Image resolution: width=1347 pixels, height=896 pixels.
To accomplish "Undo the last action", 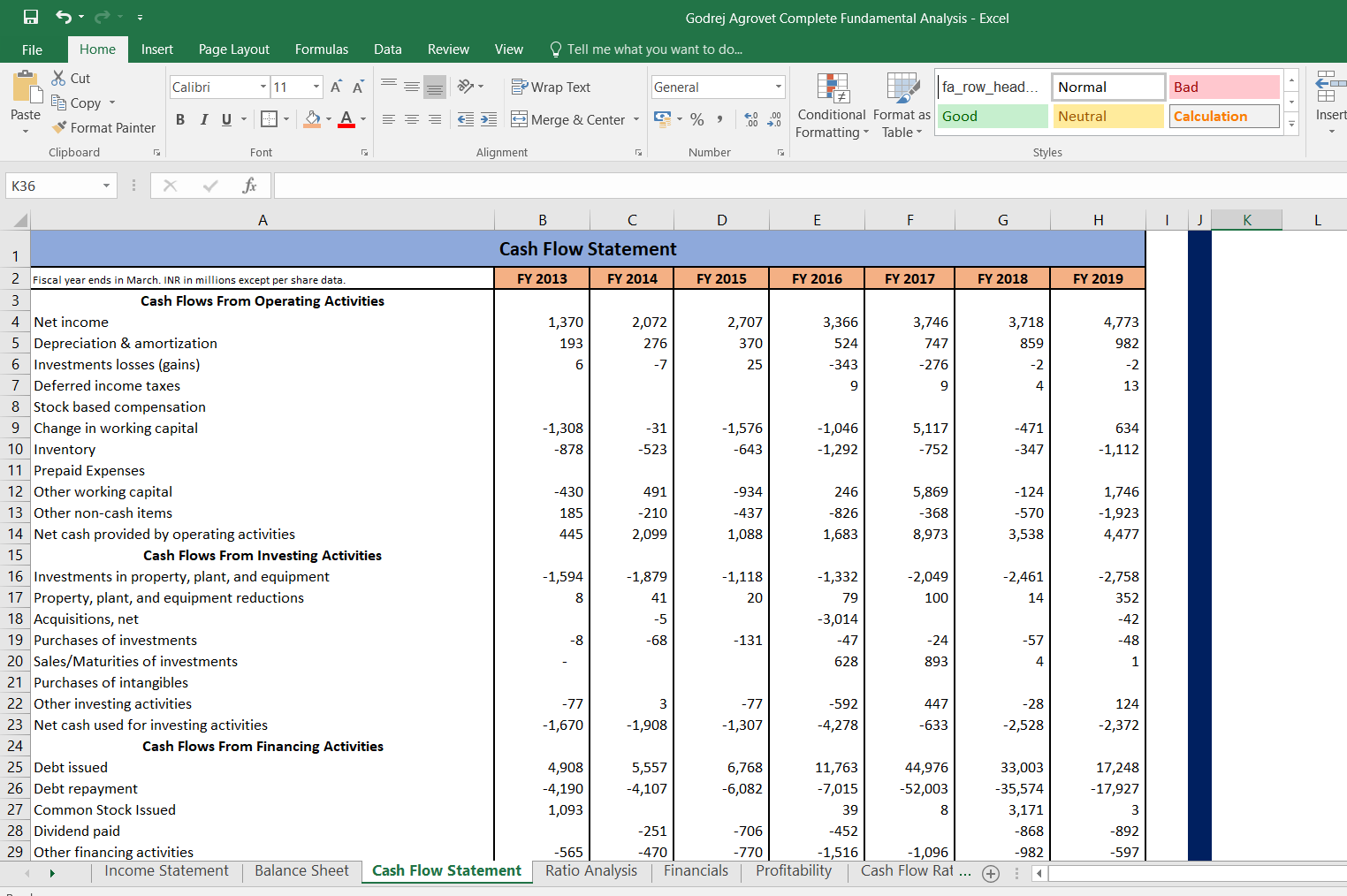I will (x=64, y=17).
